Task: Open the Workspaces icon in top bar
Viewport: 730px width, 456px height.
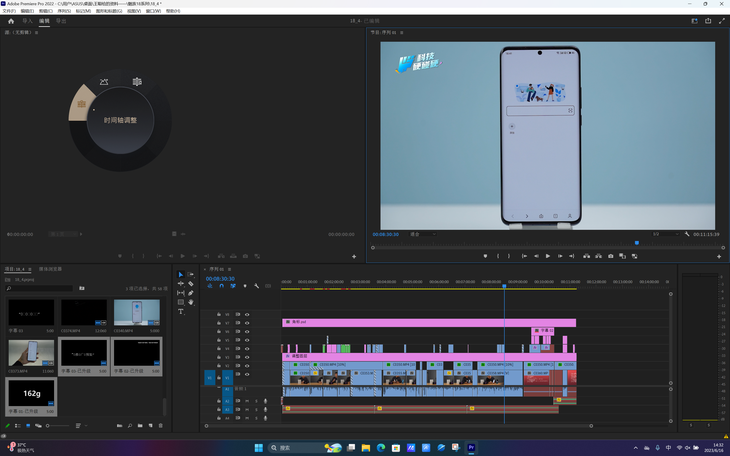Action: (x=695, y=21)
